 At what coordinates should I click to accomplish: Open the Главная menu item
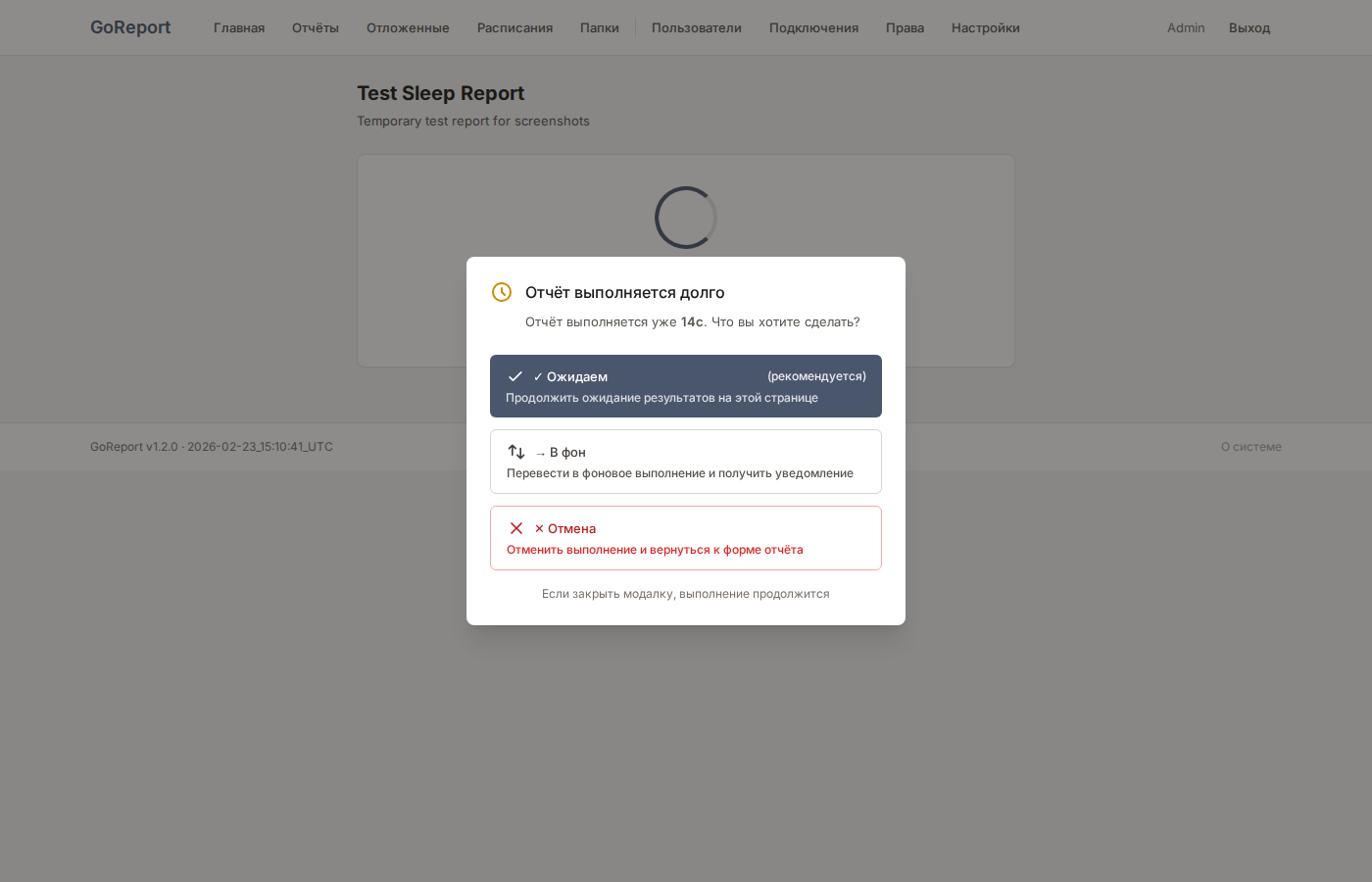pos(239,28)
